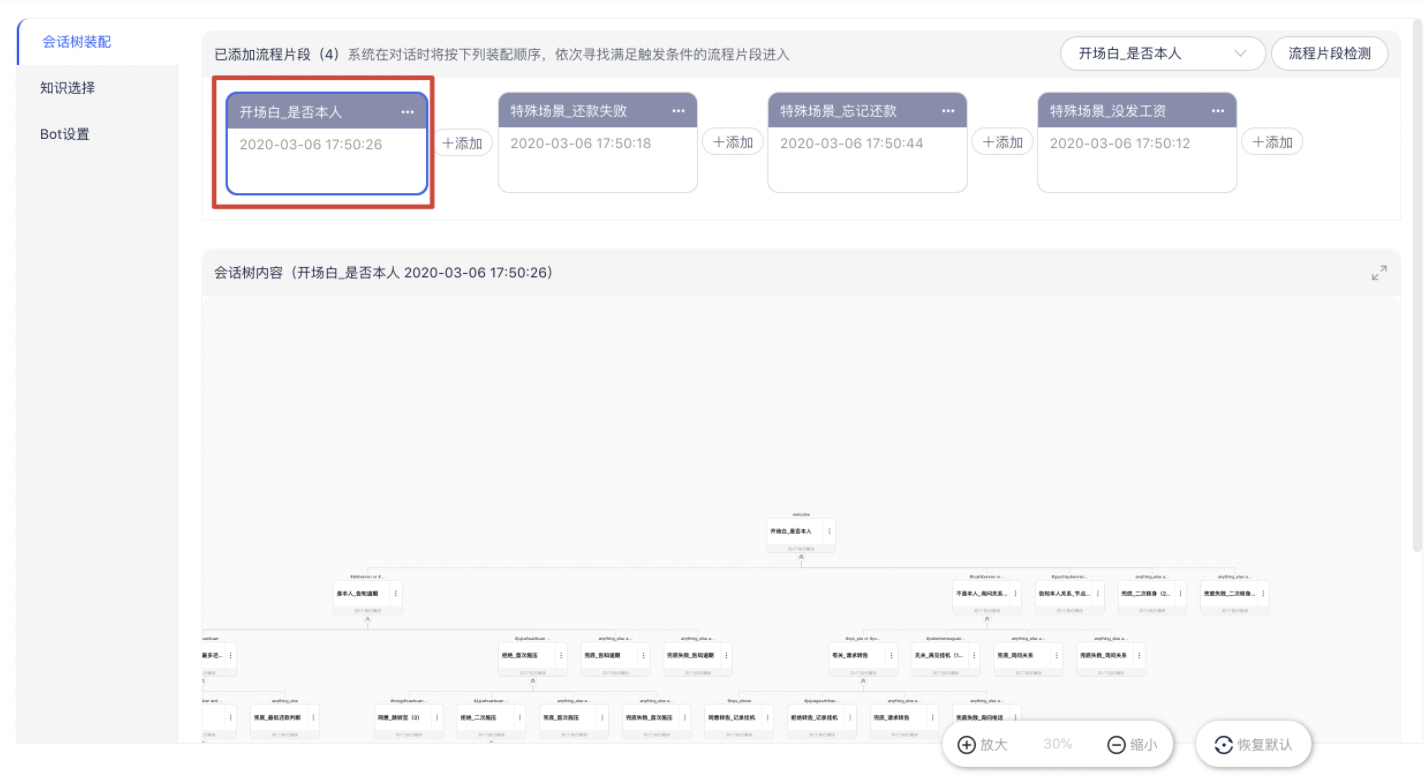Open the 开场白_是否本人 fragment dropdown

point(1162,54)
